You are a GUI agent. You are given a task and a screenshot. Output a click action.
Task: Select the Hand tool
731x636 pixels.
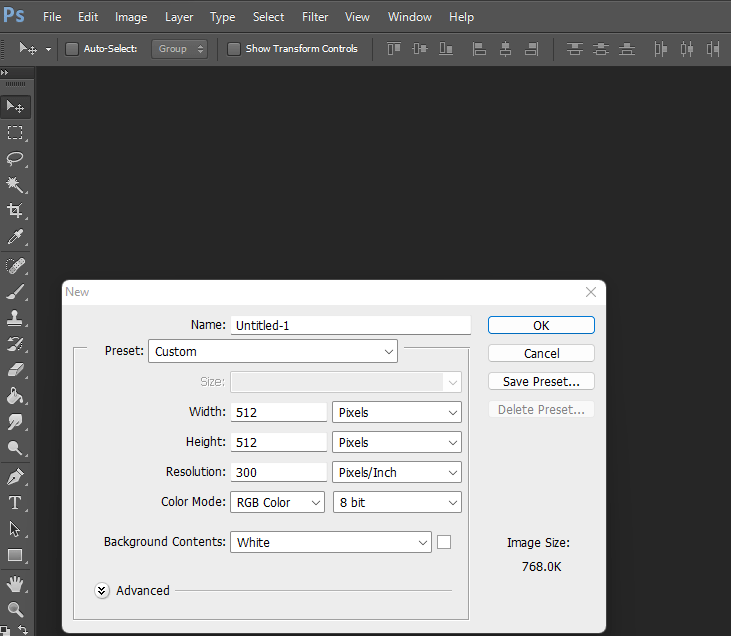click(x=15, y=584)
